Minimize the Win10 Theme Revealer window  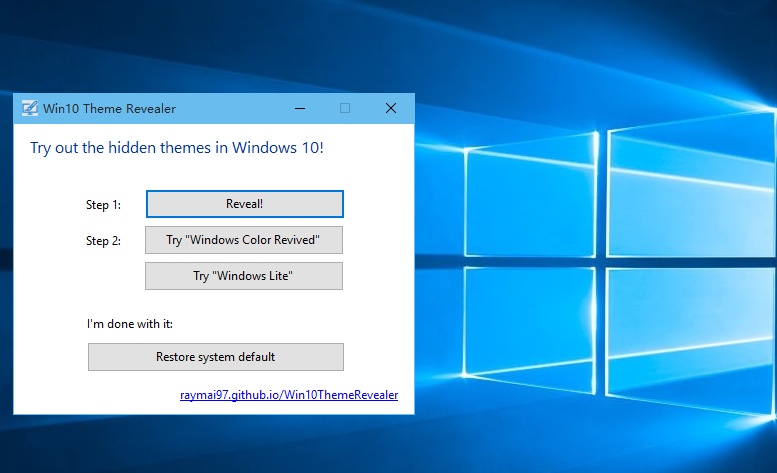coord(300,108)
